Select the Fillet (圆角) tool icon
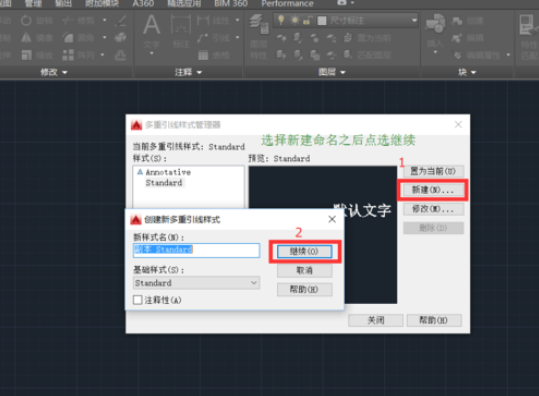 click(x=68, y=37)
